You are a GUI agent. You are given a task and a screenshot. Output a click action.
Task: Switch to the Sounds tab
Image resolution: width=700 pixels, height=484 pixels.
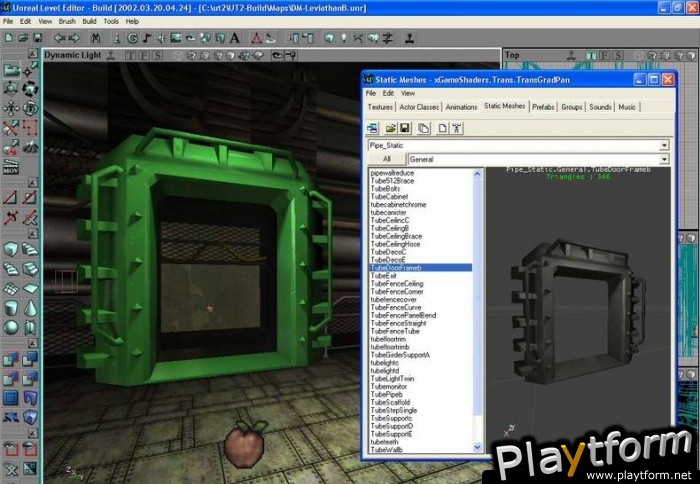click(600, 107)
